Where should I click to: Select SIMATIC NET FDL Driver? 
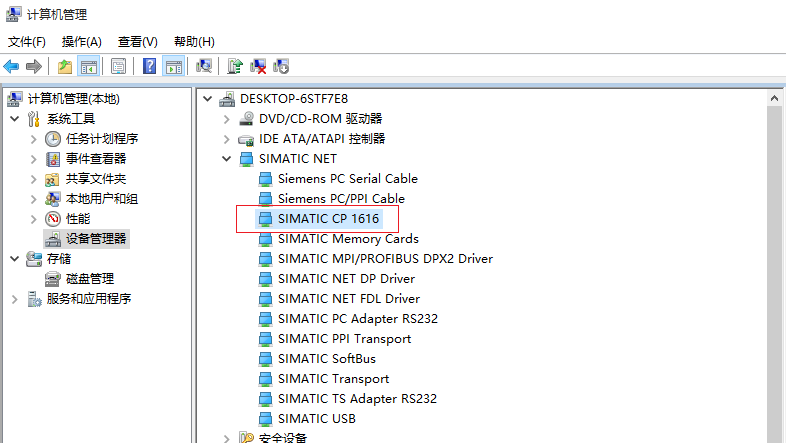pos(349,299)
